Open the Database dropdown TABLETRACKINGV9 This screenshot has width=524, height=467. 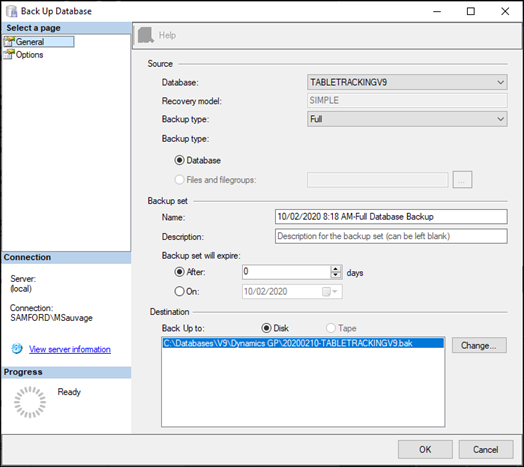tap(407, 82)
